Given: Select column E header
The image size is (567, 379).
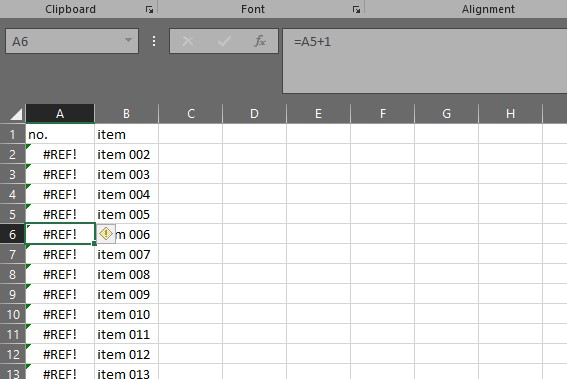Looking at the screenshot, I should pyautogui.click(x=318, y=114).
